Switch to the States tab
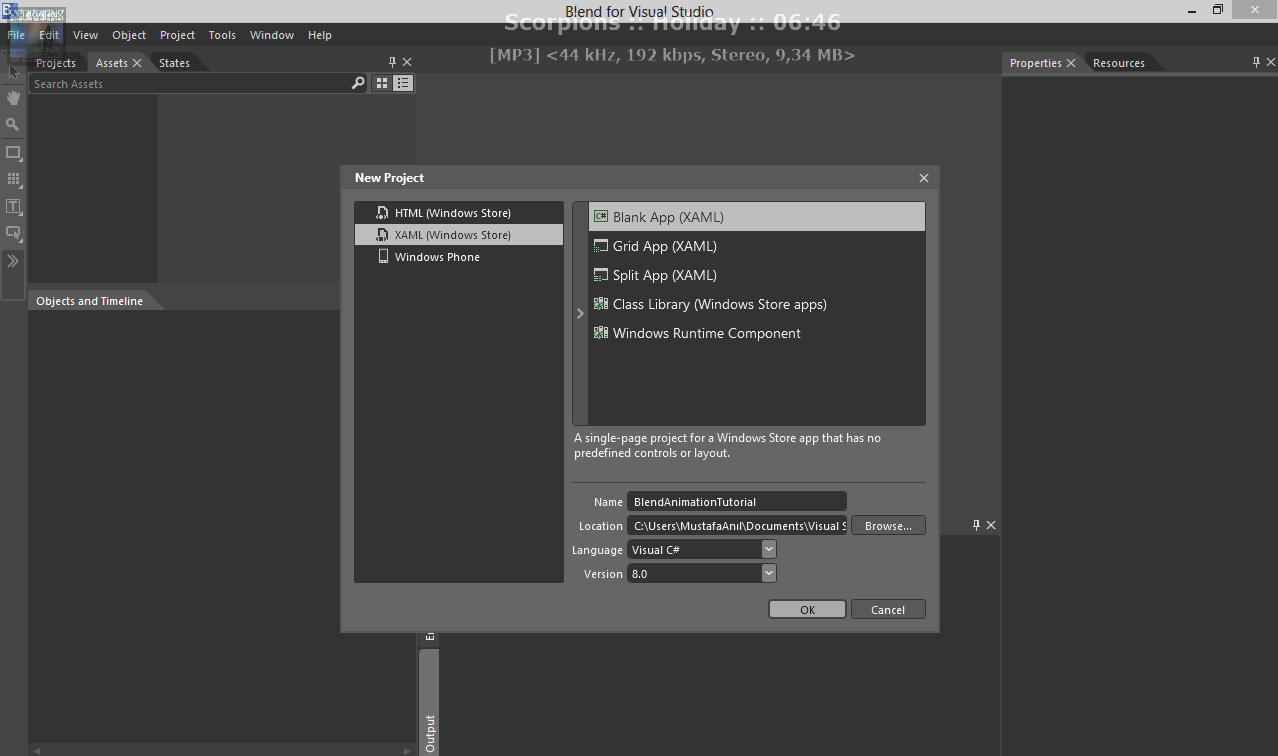The image size is (1278, 756). tap(173, 62)
